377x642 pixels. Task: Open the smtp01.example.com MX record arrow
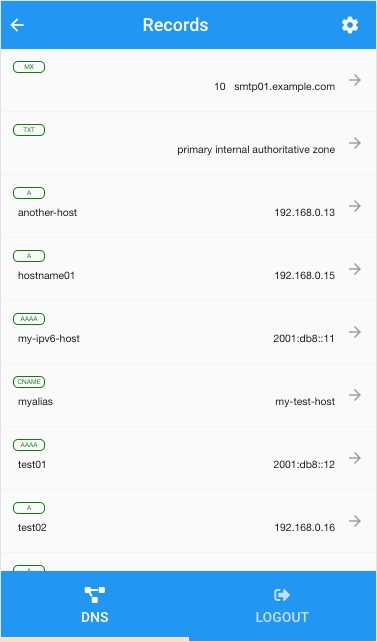click(x=355, y=80)
